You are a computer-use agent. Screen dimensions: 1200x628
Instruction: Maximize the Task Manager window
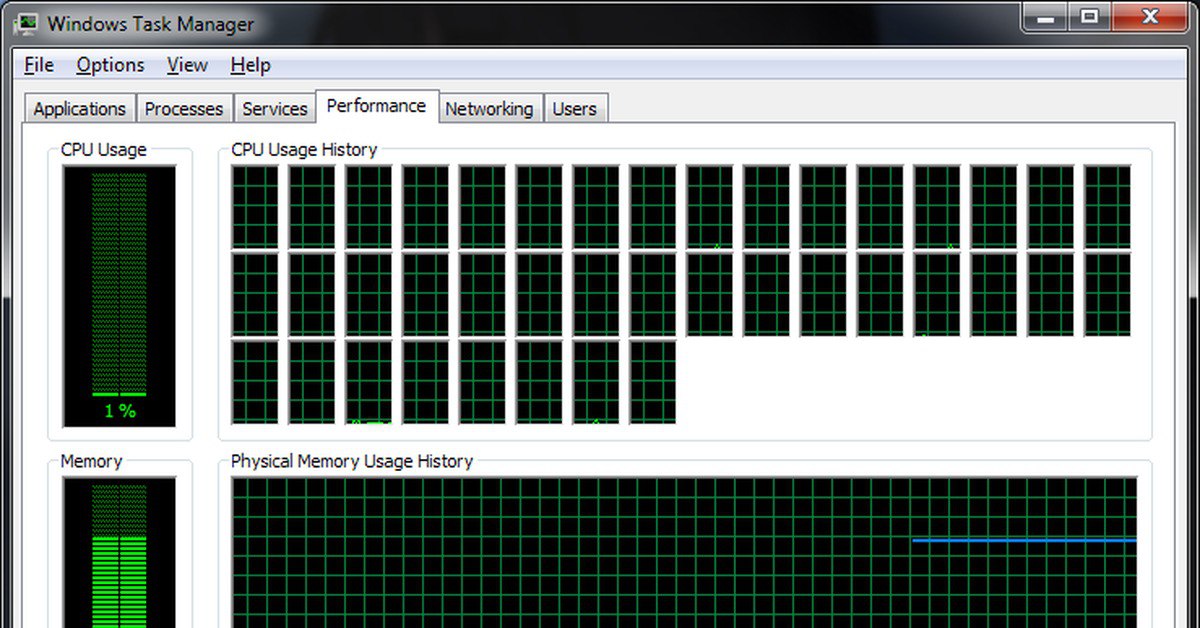(x=1089, y=16)
